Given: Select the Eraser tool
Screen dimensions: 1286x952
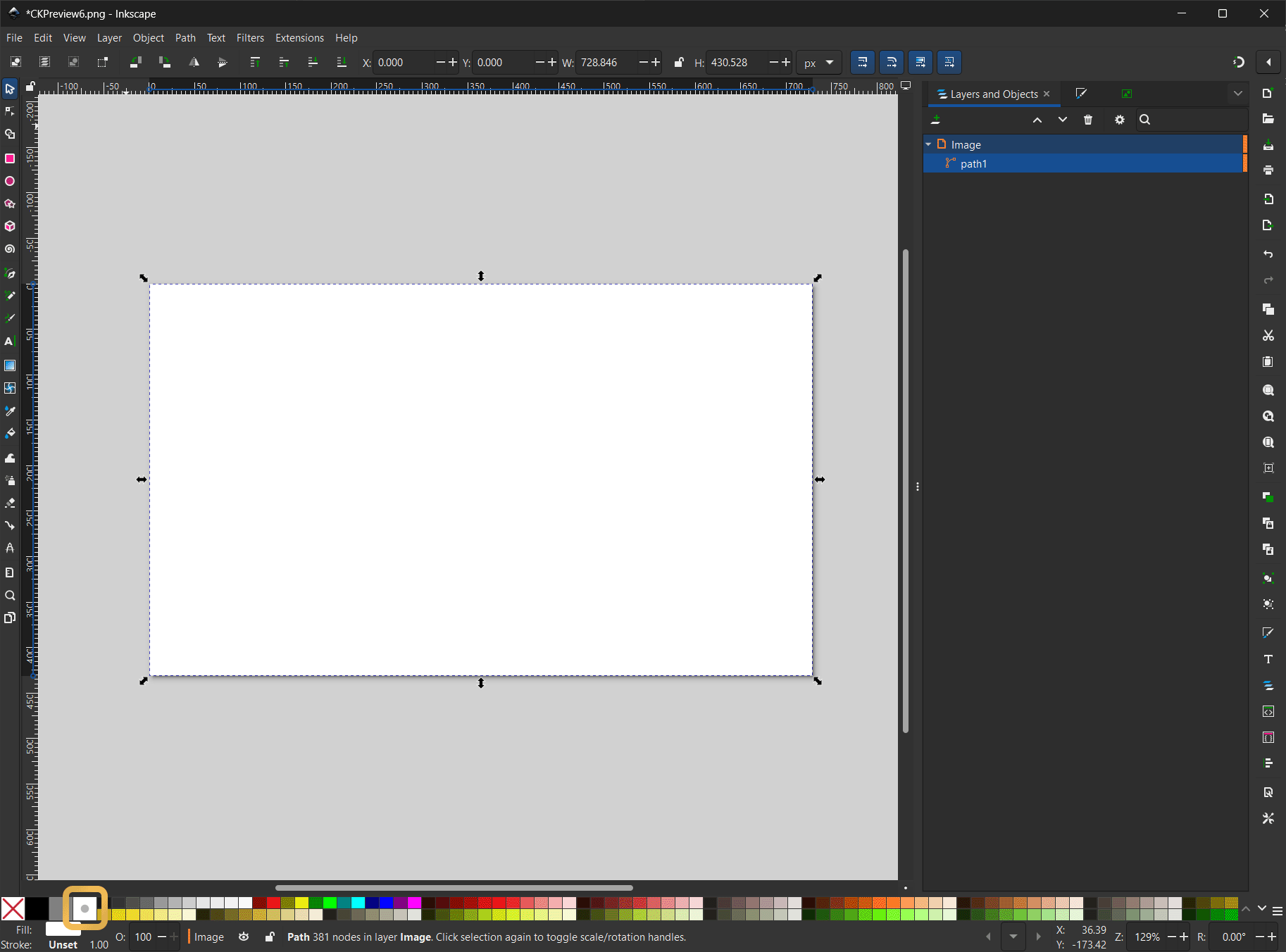Looking at the screenshot, I should [10, 503].
